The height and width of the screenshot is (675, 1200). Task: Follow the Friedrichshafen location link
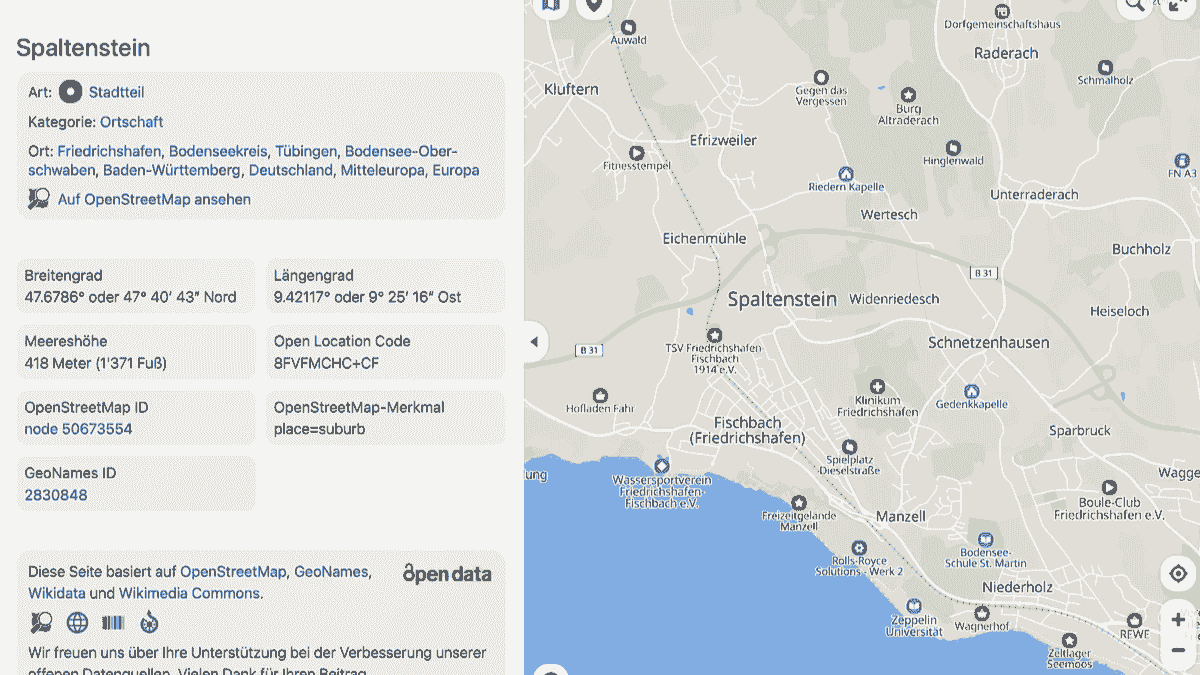pos(109,151)
